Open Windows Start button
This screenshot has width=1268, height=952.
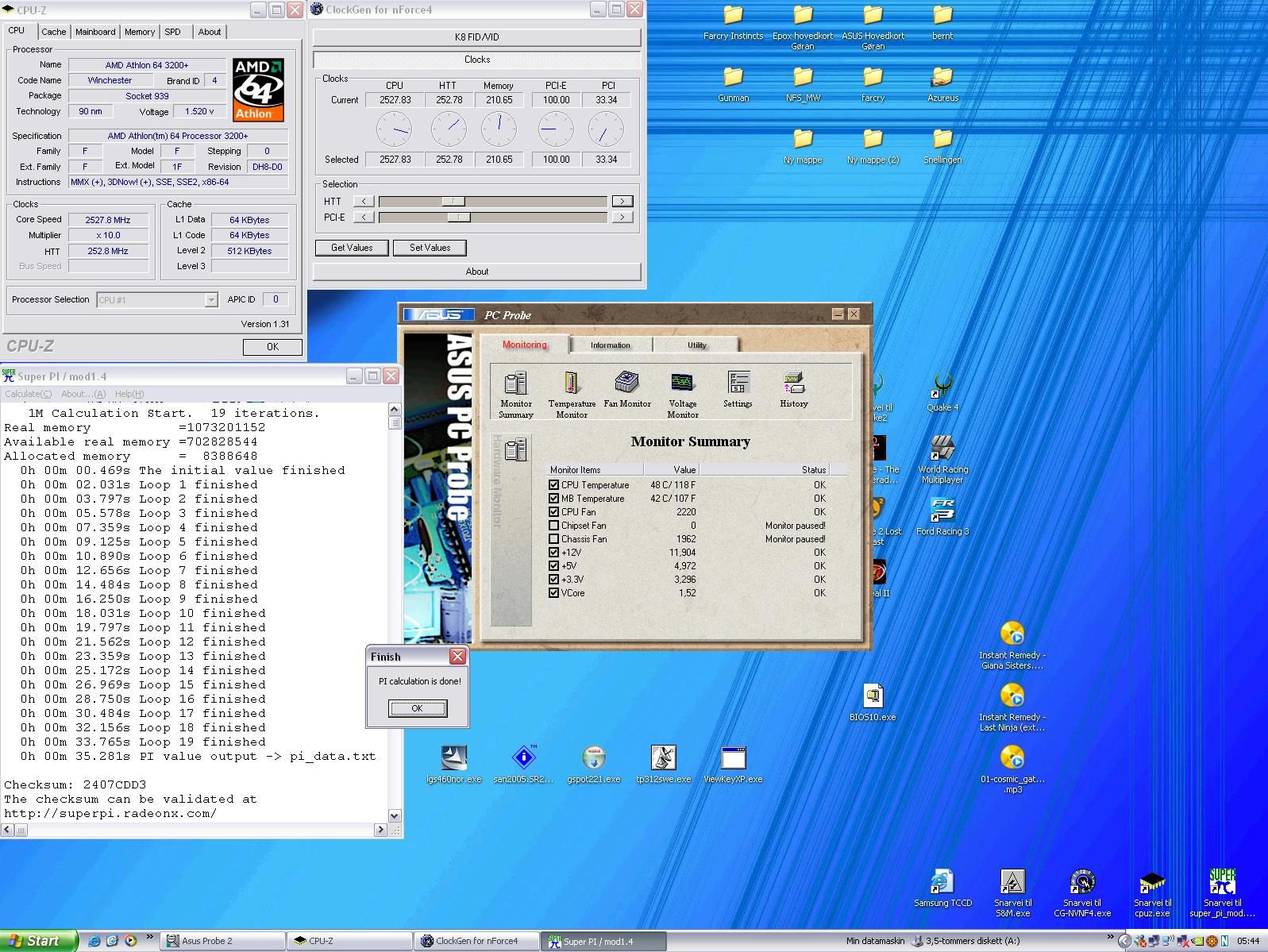click(39, 941)
